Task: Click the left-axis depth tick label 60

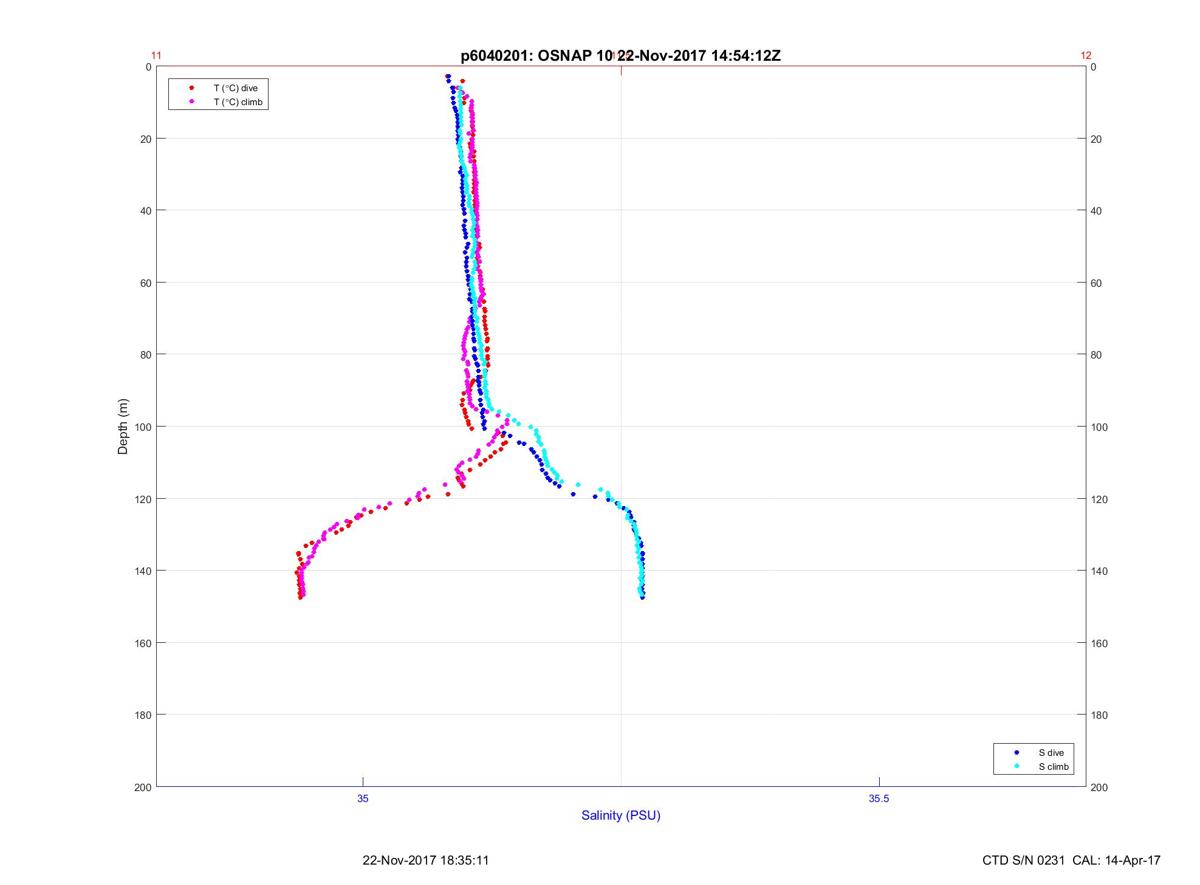Action: pos(144,283)
